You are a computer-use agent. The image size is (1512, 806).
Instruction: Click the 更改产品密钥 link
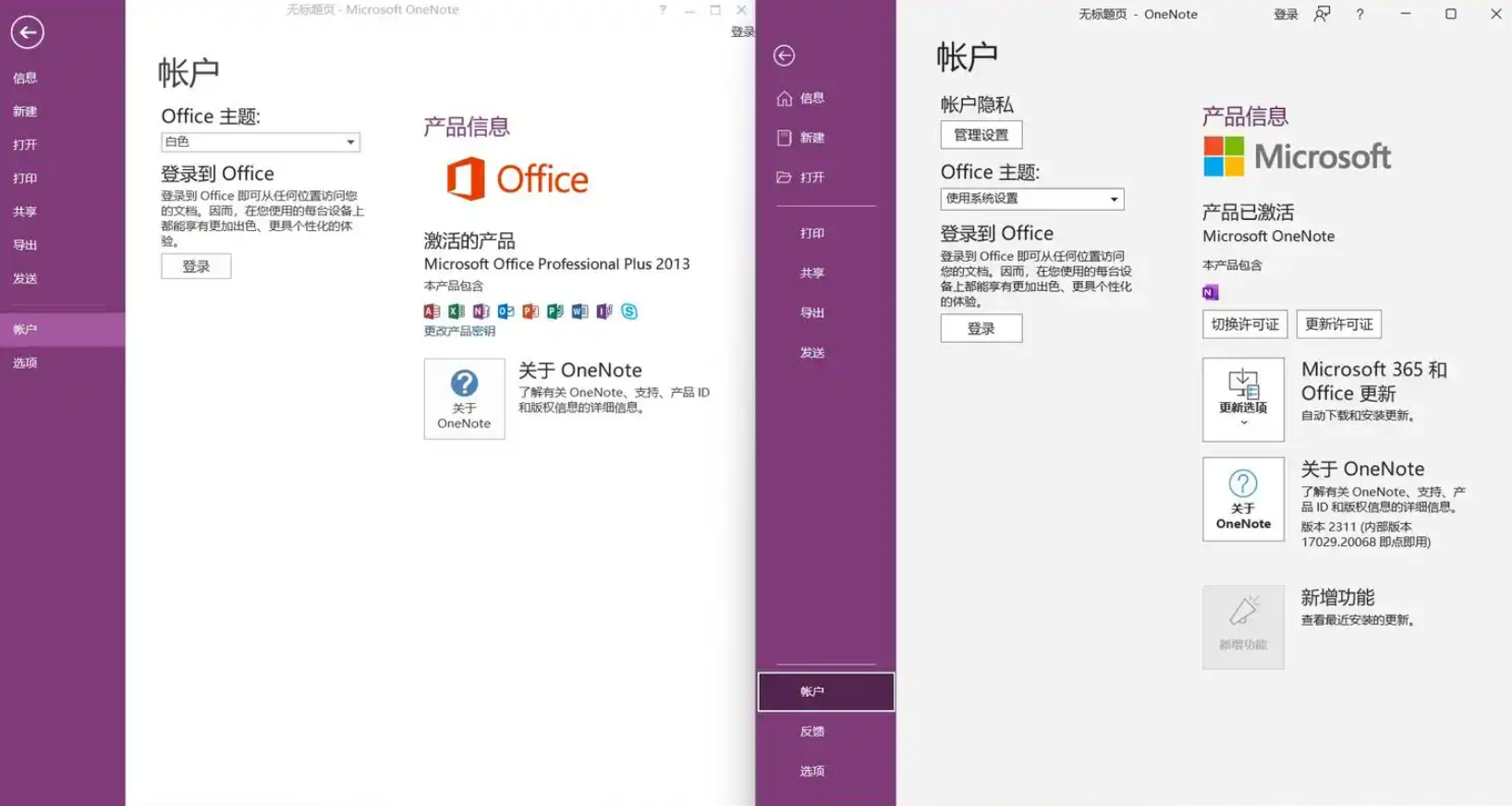pos(459,331)
